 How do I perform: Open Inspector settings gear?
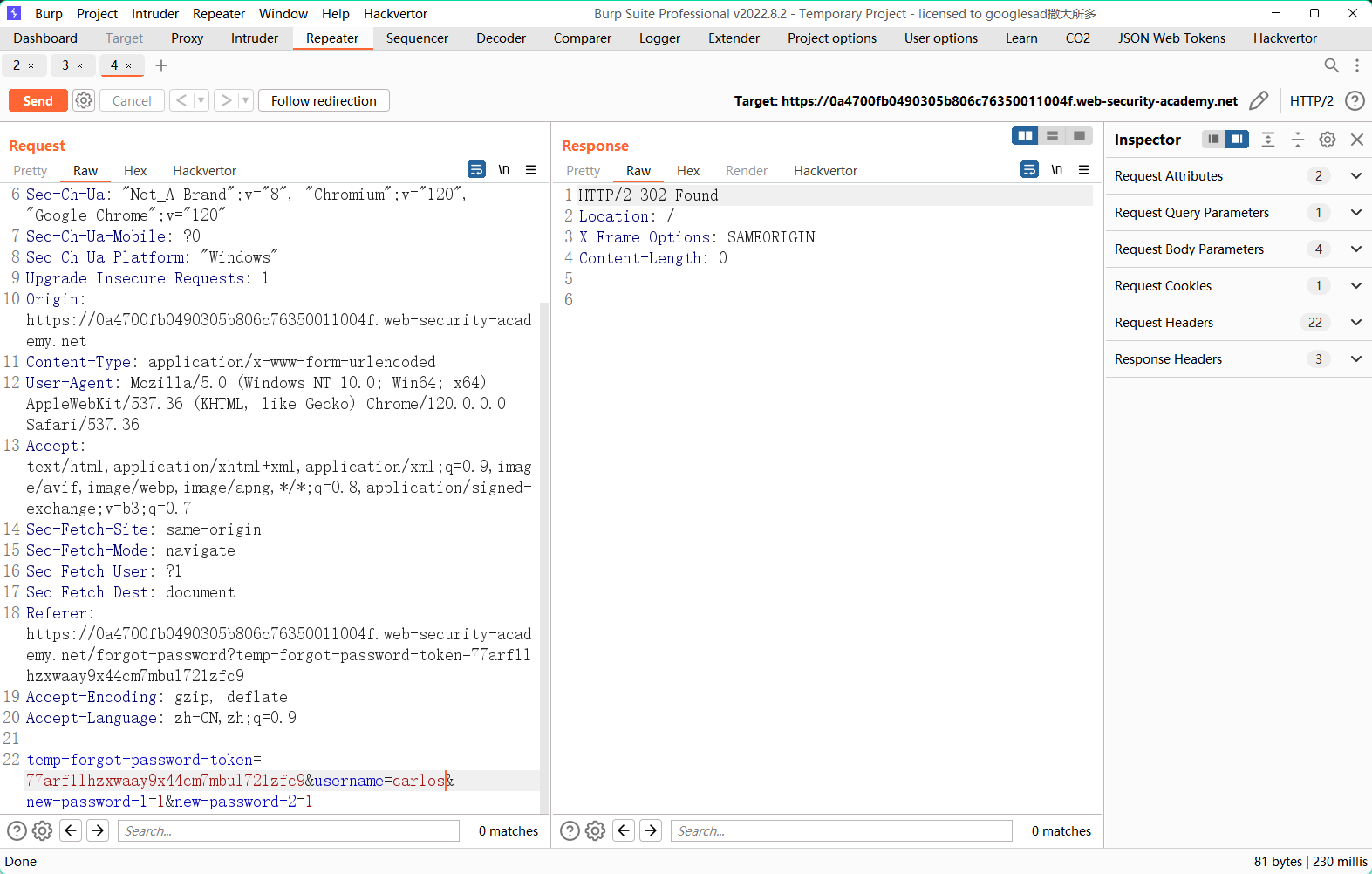[x=1328, y=140]
